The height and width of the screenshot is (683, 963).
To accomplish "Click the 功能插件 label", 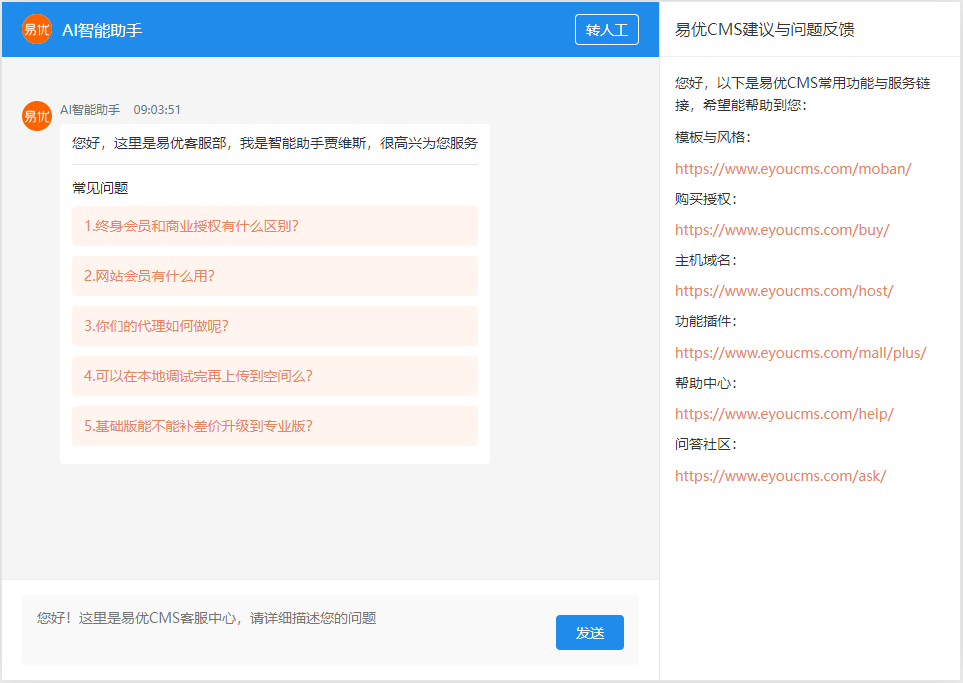I will coord(705,321).
